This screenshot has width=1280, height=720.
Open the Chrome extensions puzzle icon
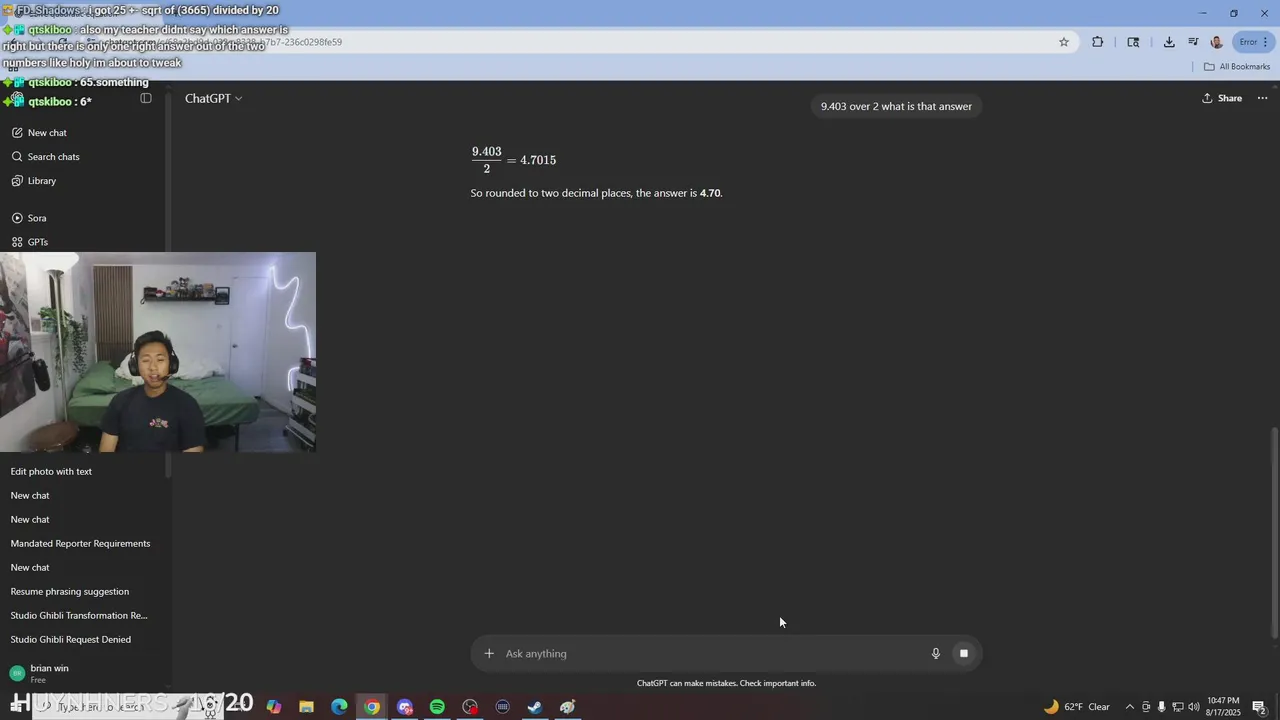(x=1098, y=42)
